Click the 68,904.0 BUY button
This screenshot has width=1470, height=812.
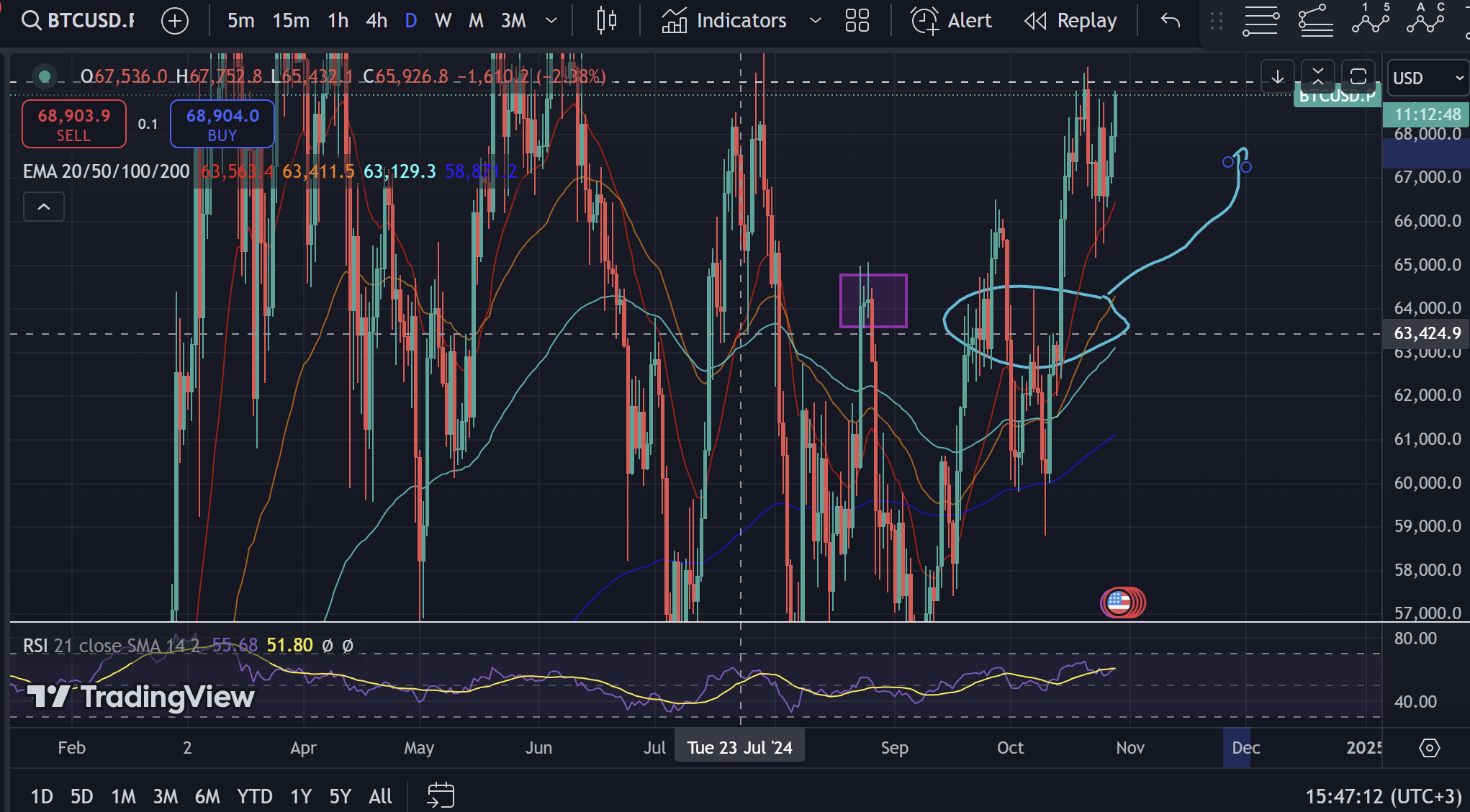click(x=222, y=125)
